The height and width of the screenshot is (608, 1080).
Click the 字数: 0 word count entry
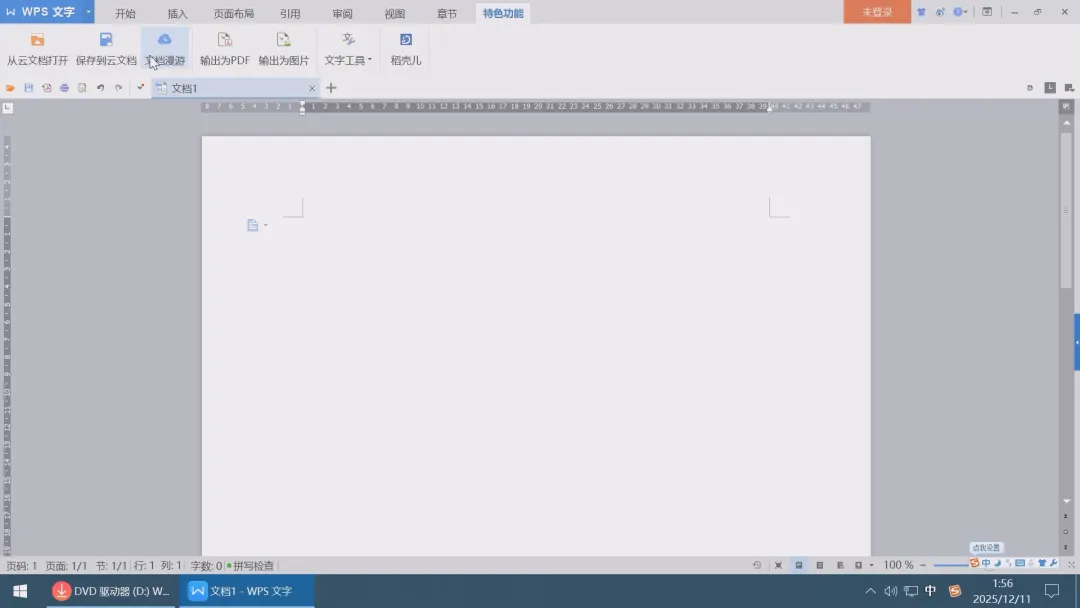tap(206, 566)
